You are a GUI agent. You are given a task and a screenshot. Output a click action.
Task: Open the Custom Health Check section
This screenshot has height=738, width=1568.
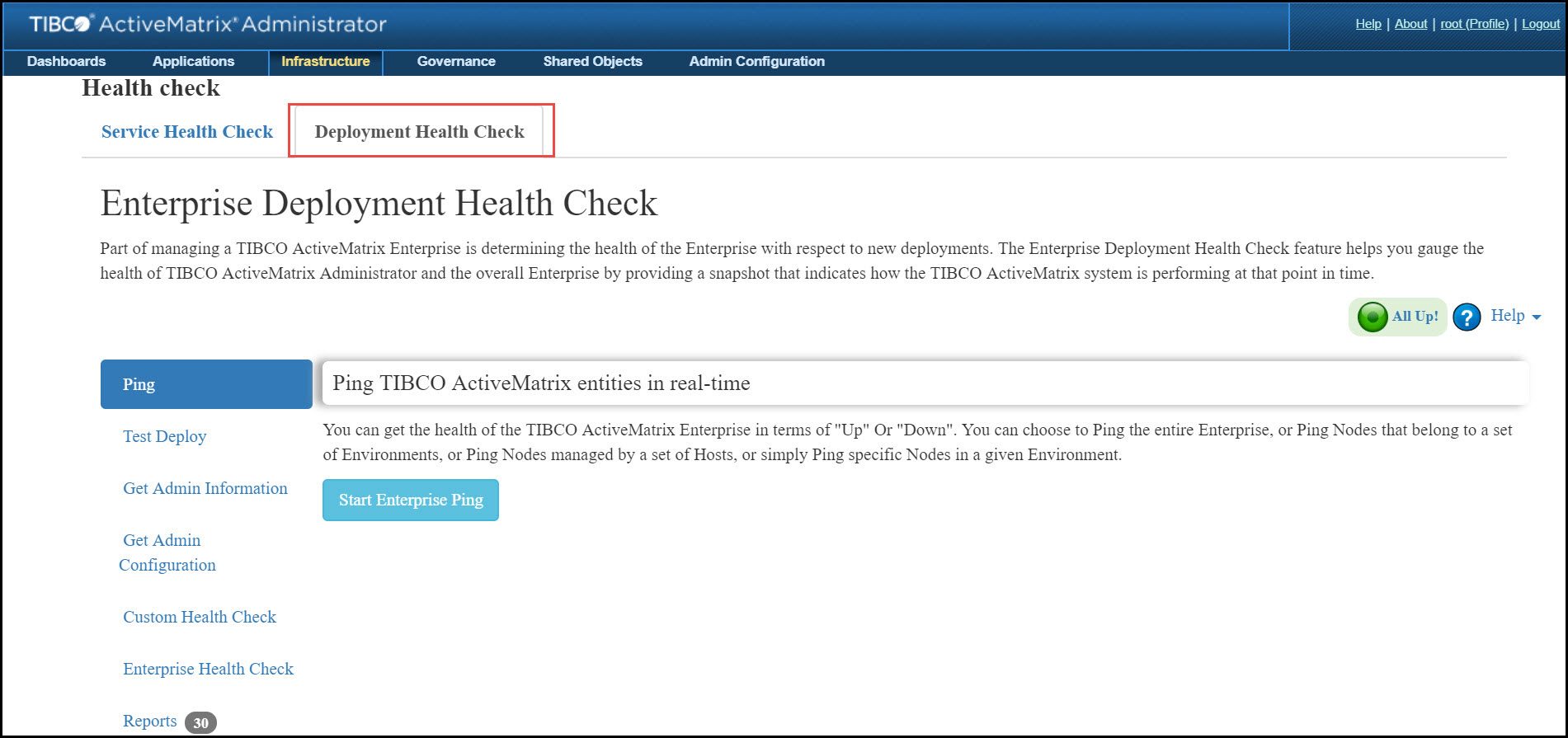pos(200,617)
